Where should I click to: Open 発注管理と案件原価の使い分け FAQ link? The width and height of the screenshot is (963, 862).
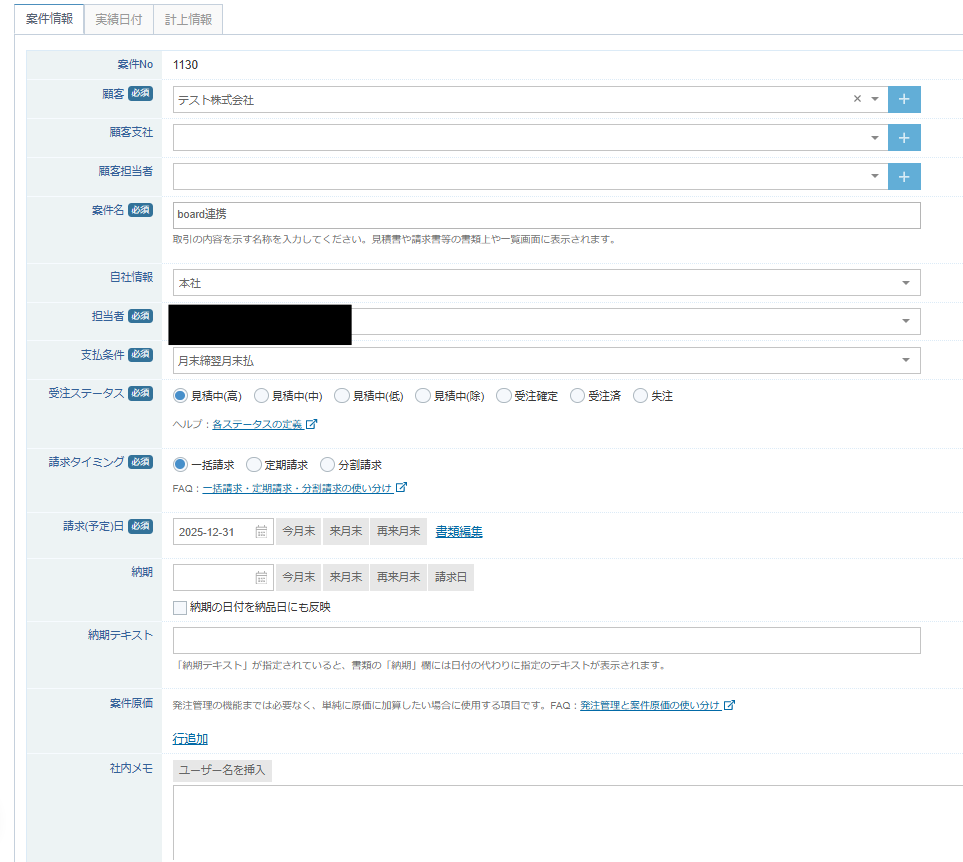[x=650, y=705]
